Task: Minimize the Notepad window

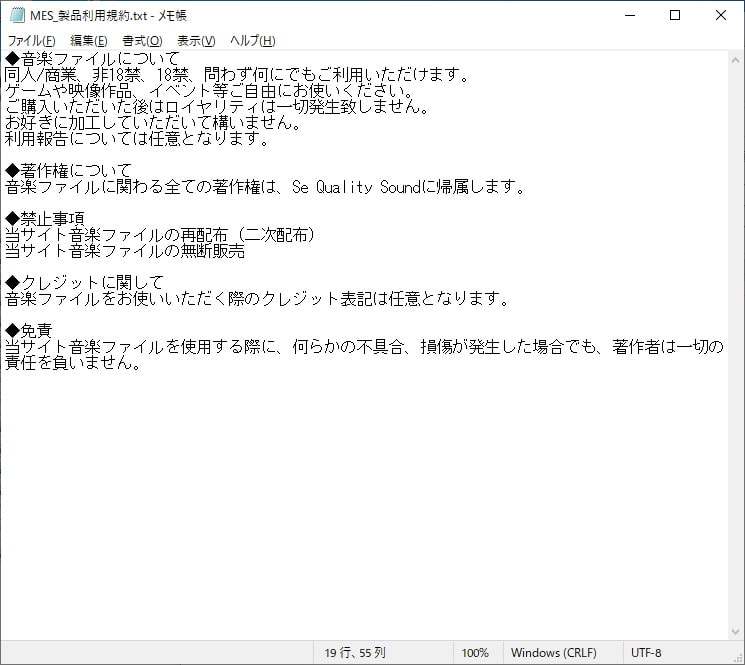Action: pyautogui.click(x=628, y=15)
